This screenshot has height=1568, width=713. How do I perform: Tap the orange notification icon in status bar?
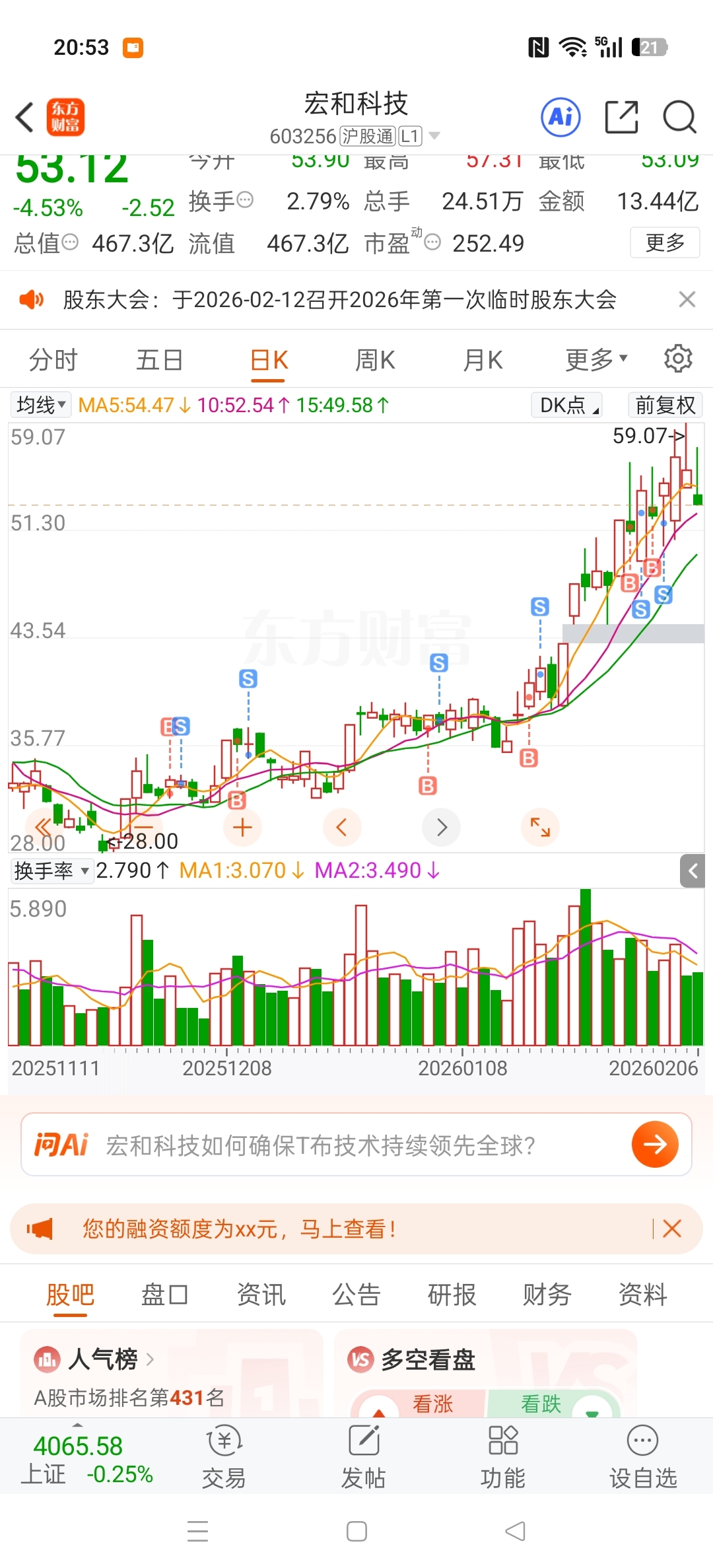click(x=133, y=48)
